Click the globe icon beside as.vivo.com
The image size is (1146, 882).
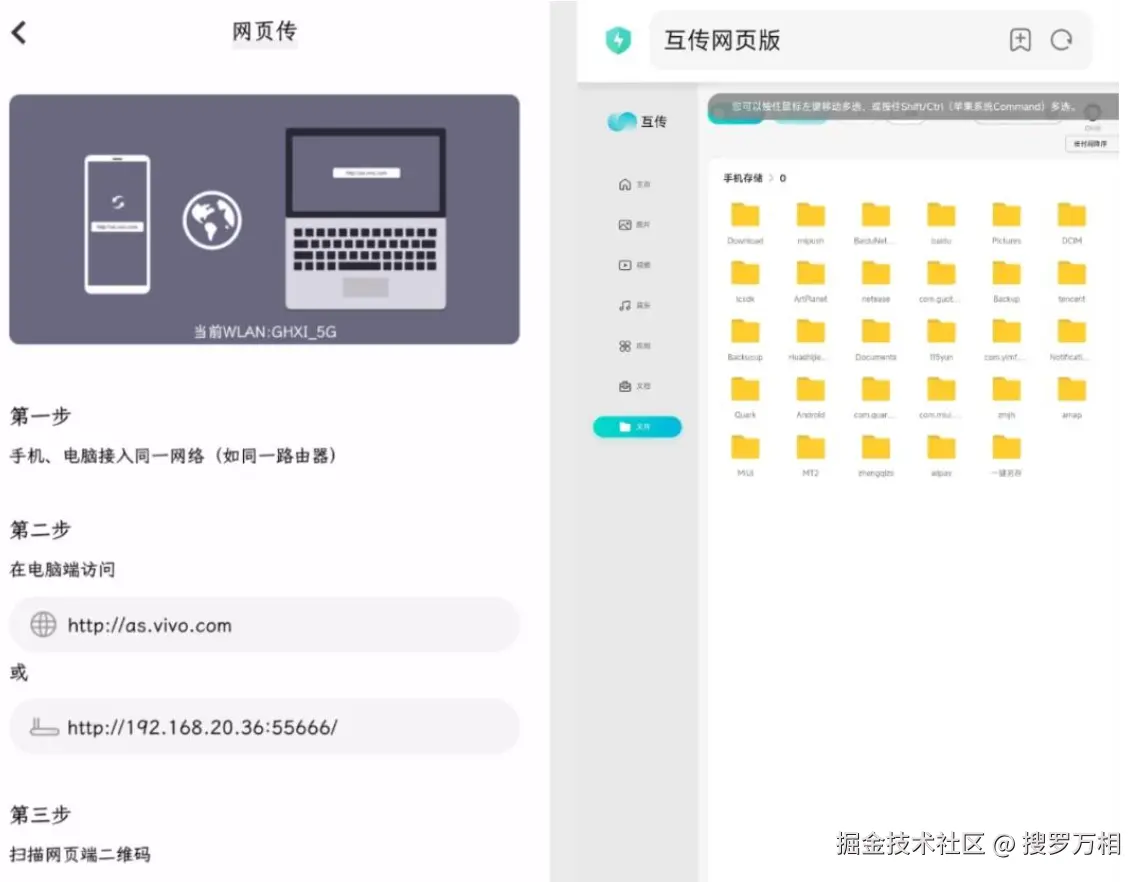click(43, 625)
